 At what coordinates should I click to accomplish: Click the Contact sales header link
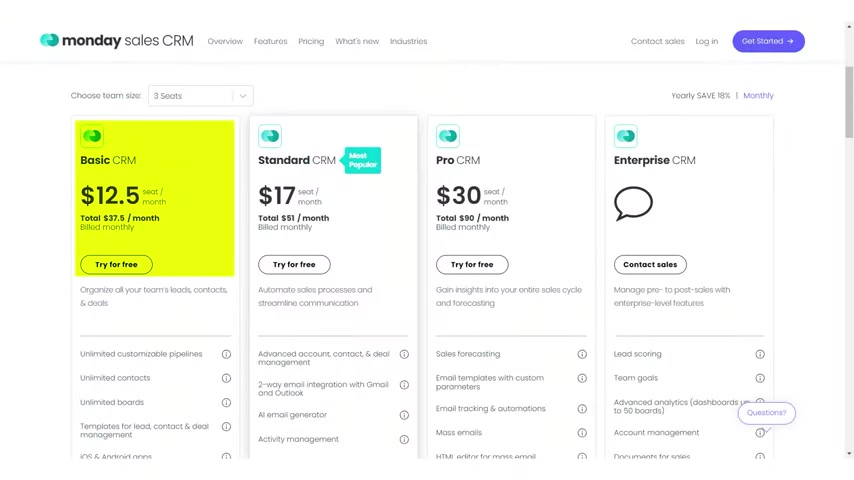pos(657,41)
